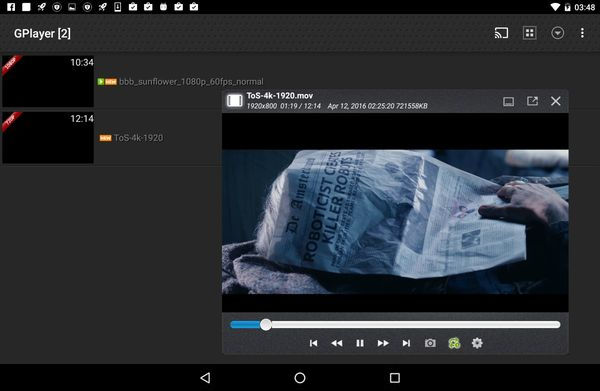Click the video seek bar handle
This screenshot has width=600, height=391.
(266, 325)
